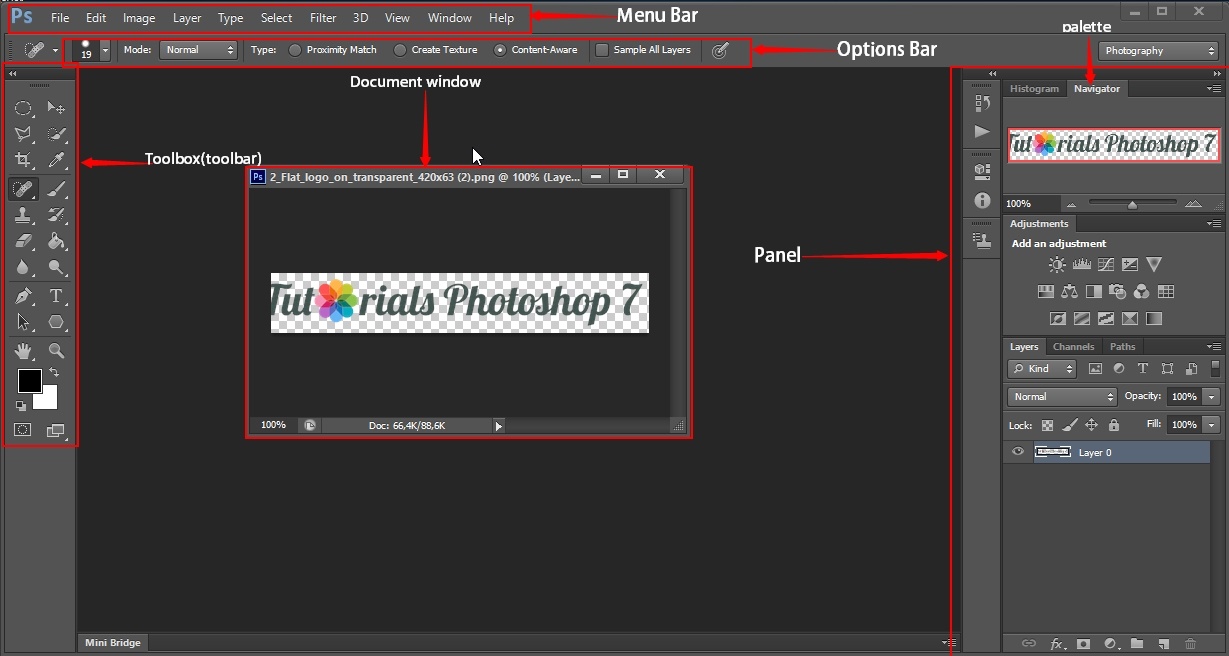Select the Hand tool
This screenshot has height=656, width=1229.
(23, 350)
